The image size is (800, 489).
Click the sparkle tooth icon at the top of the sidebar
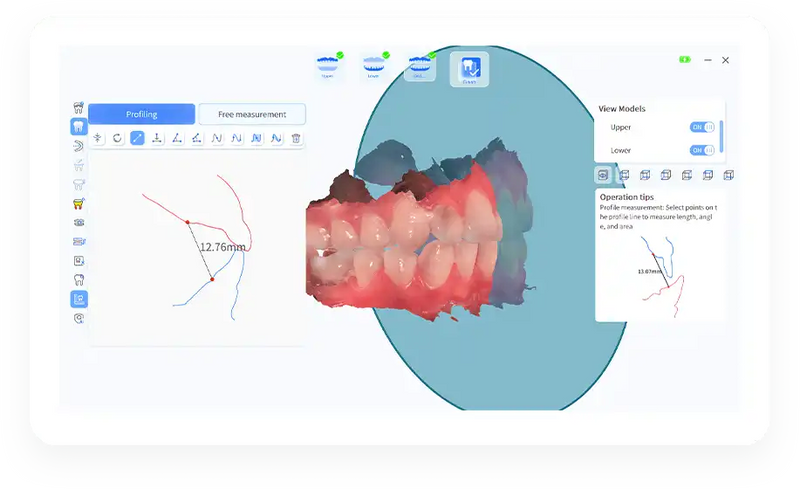tap(79, 107)
